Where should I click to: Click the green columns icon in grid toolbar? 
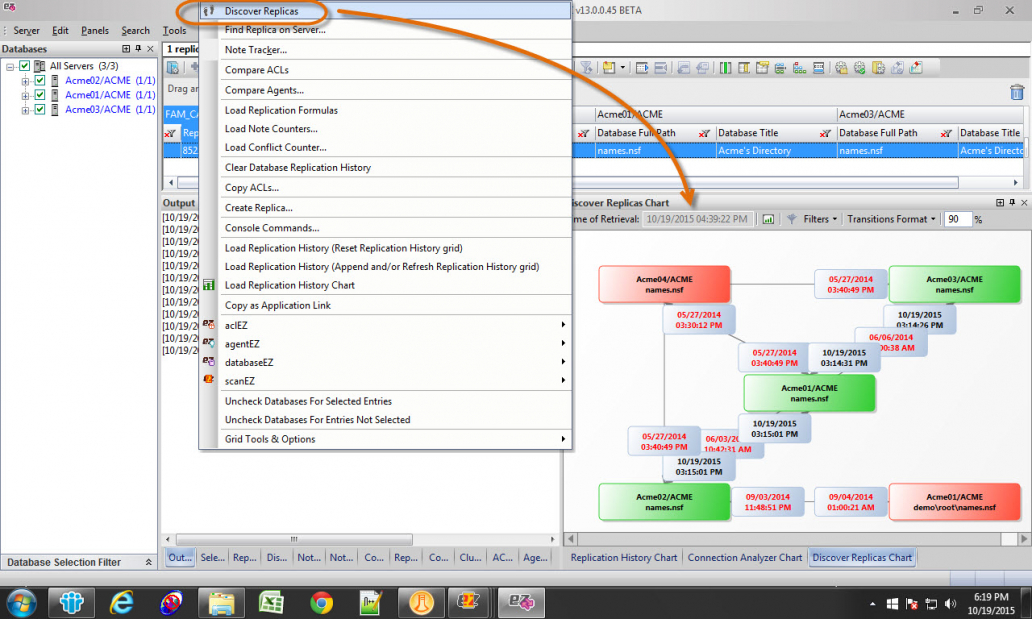coord(725,68)
